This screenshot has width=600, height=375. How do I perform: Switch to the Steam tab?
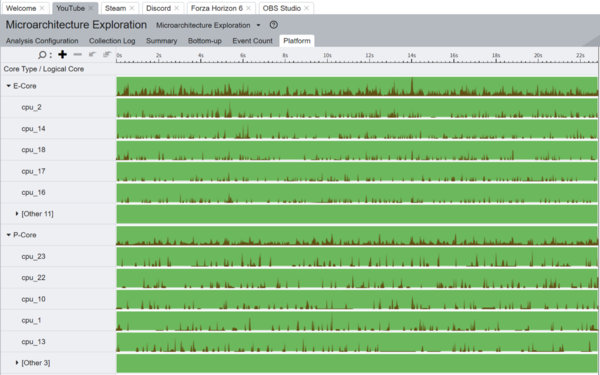[116, 8]
